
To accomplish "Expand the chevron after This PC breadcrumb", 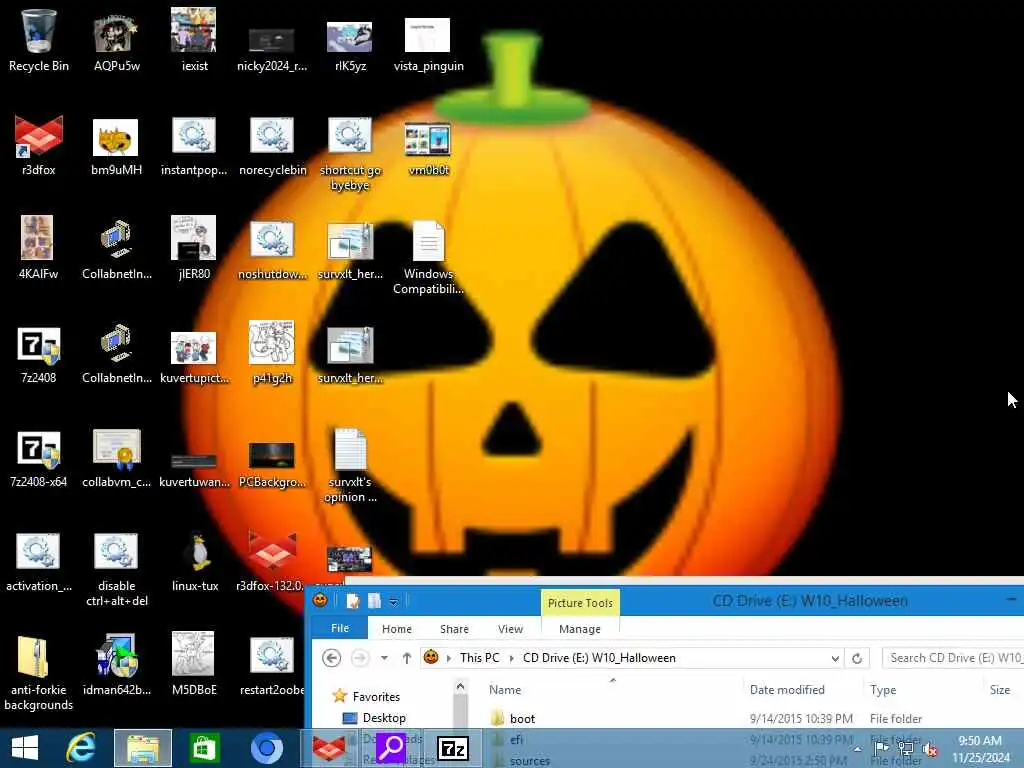I will [x=511, y=658].
